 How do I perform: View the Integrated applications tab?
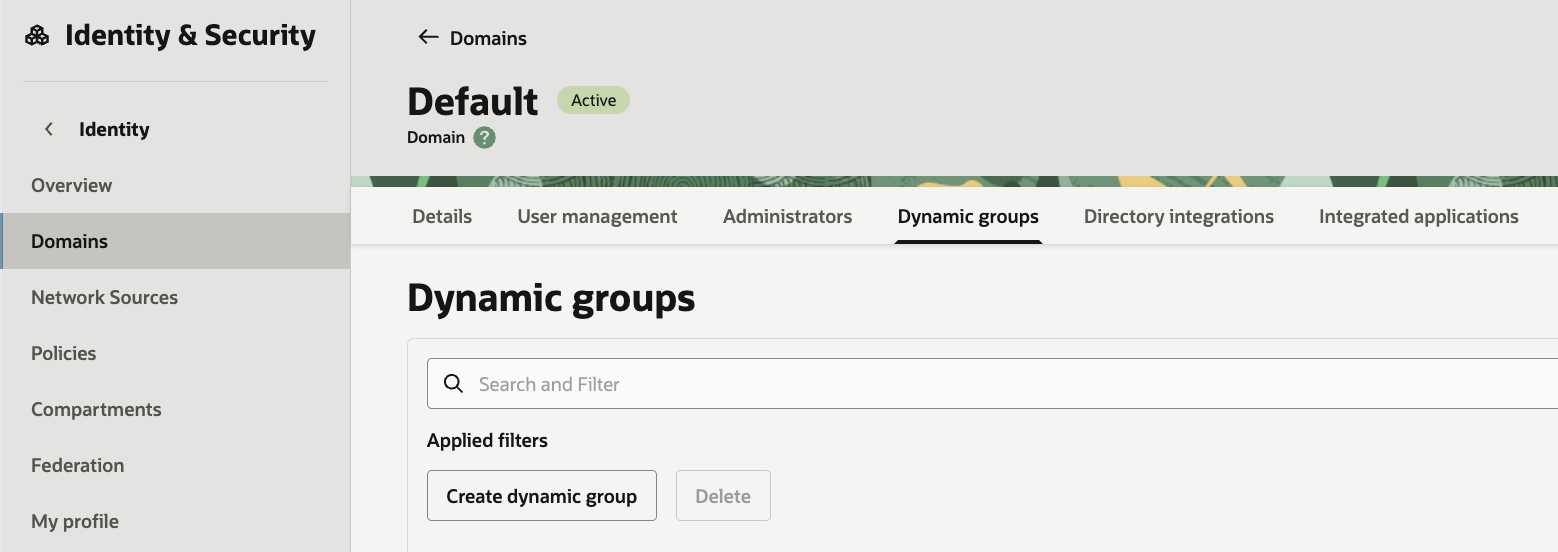click(x=1418, y=216)
